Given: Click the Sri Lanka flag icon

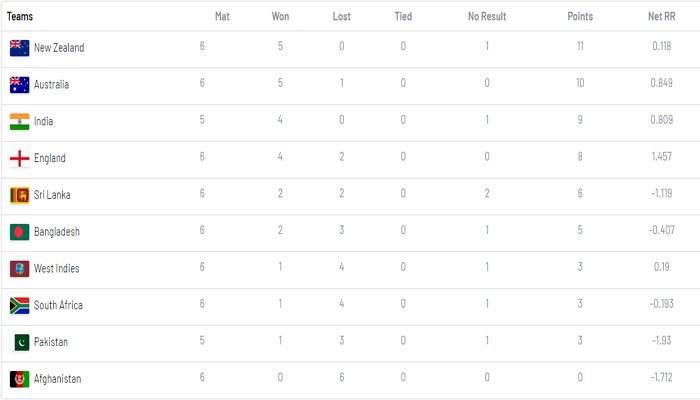Looking at the screenshot, I should 19,195.
